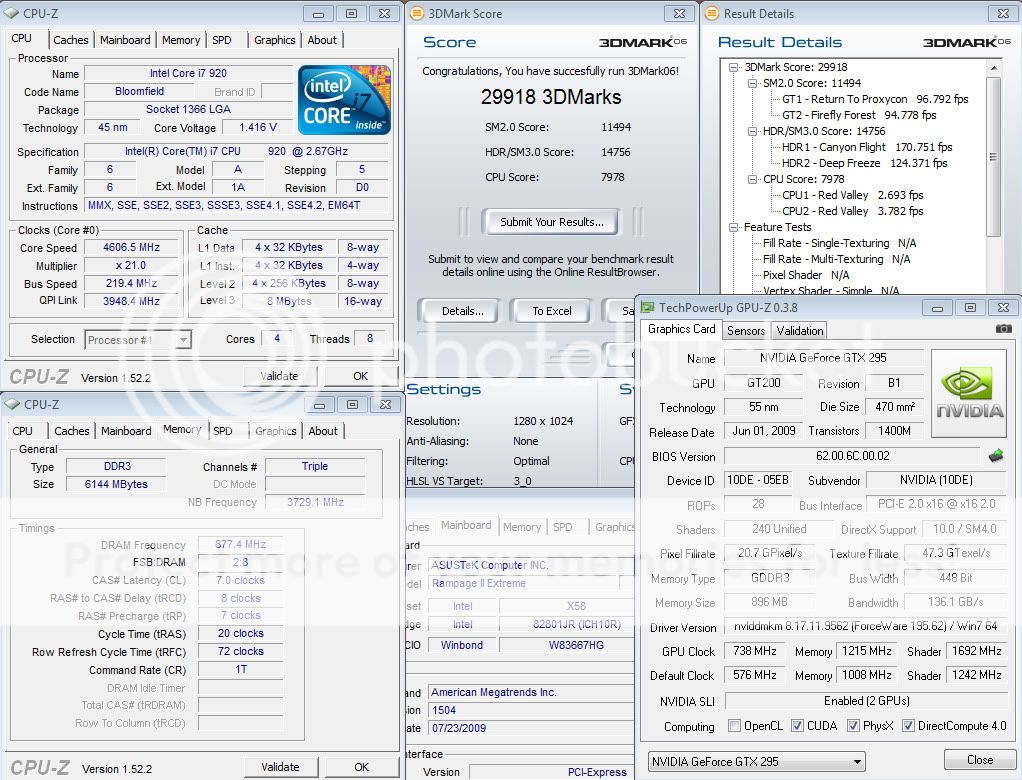Select the GT2 - Firefly Forest row
The image size is (1022, 780).
(859, 115)
